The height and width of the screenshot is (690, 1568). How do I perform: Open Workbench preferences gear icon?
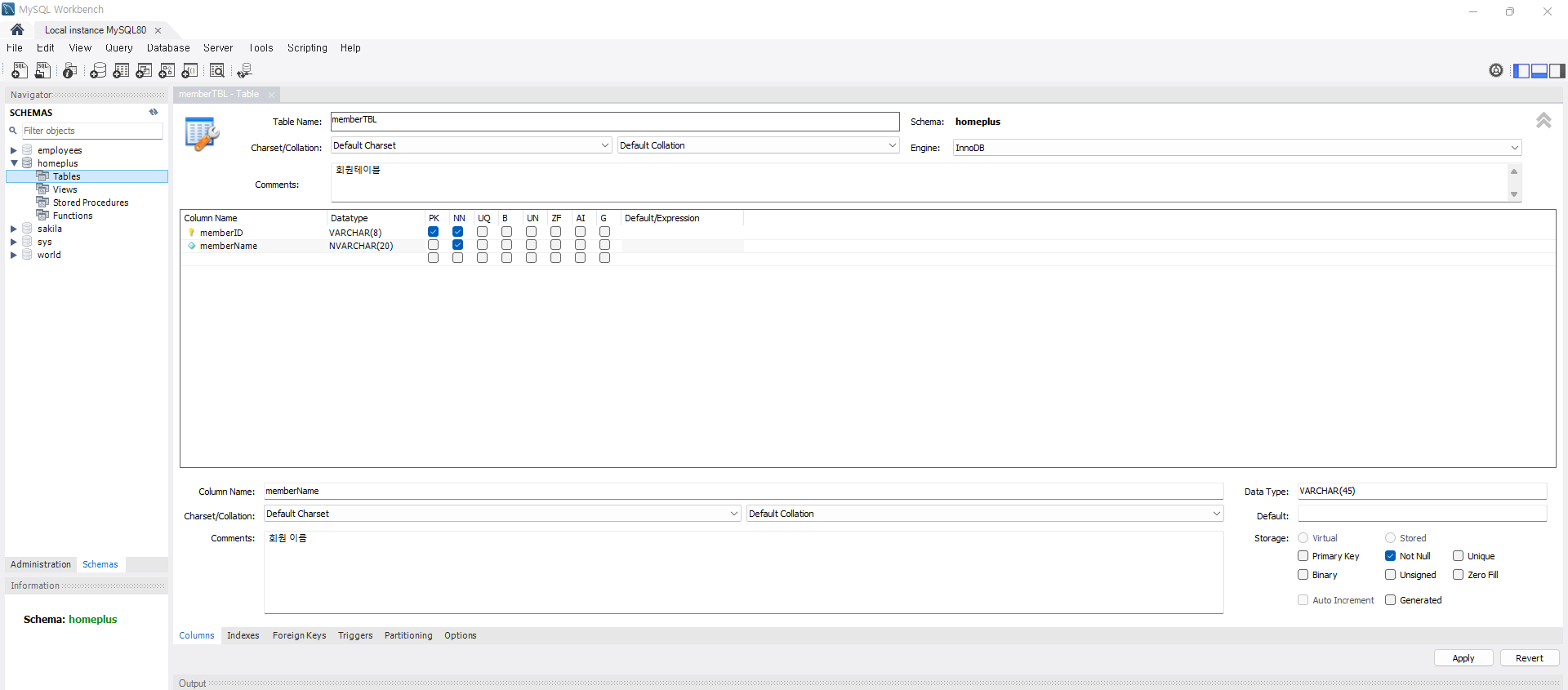tap(1496, 71)
